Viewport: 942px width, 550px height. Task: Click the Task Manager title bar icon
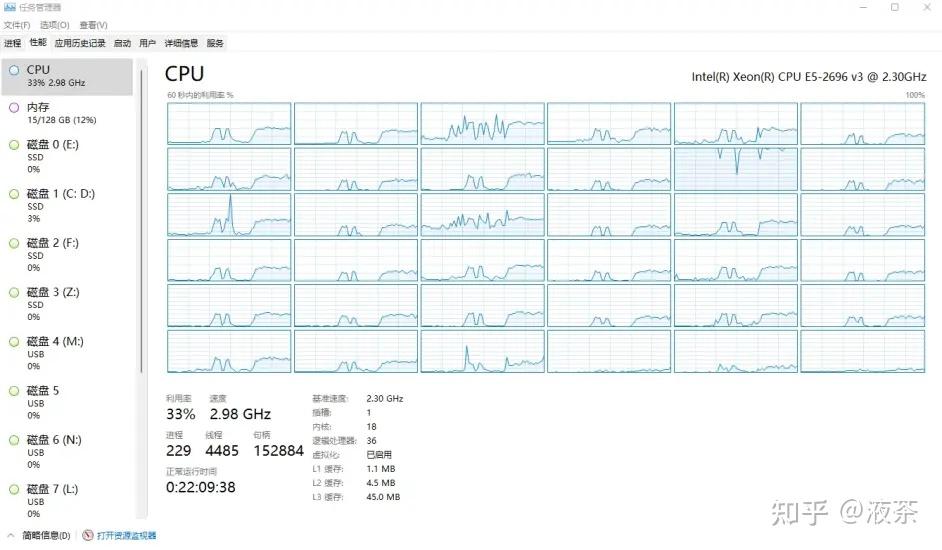pyautogui.click(x=9, y=7)
